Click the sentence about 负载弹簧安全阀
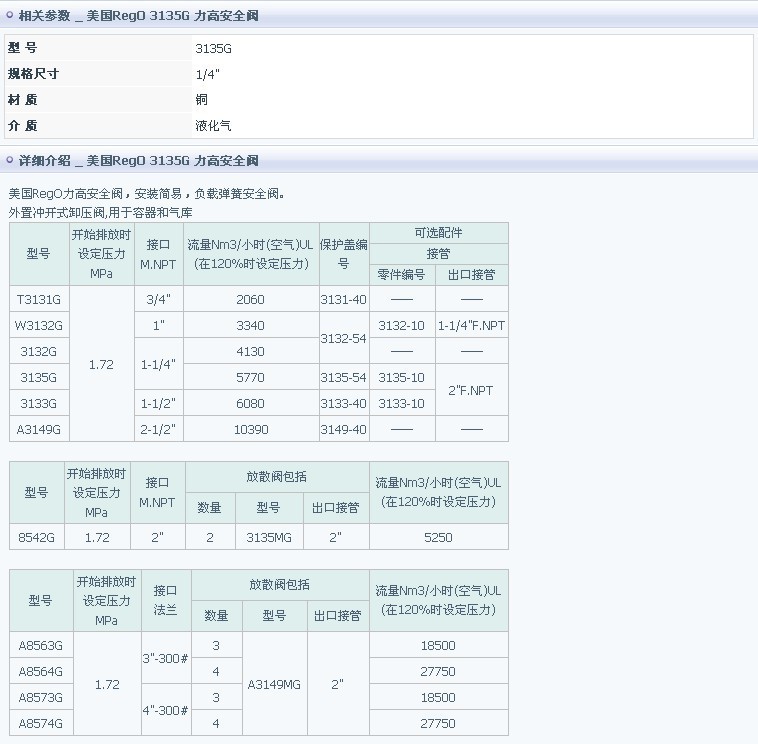Image resolution: width=758 pixels, height=744 pixels. [x=146, y=194]
